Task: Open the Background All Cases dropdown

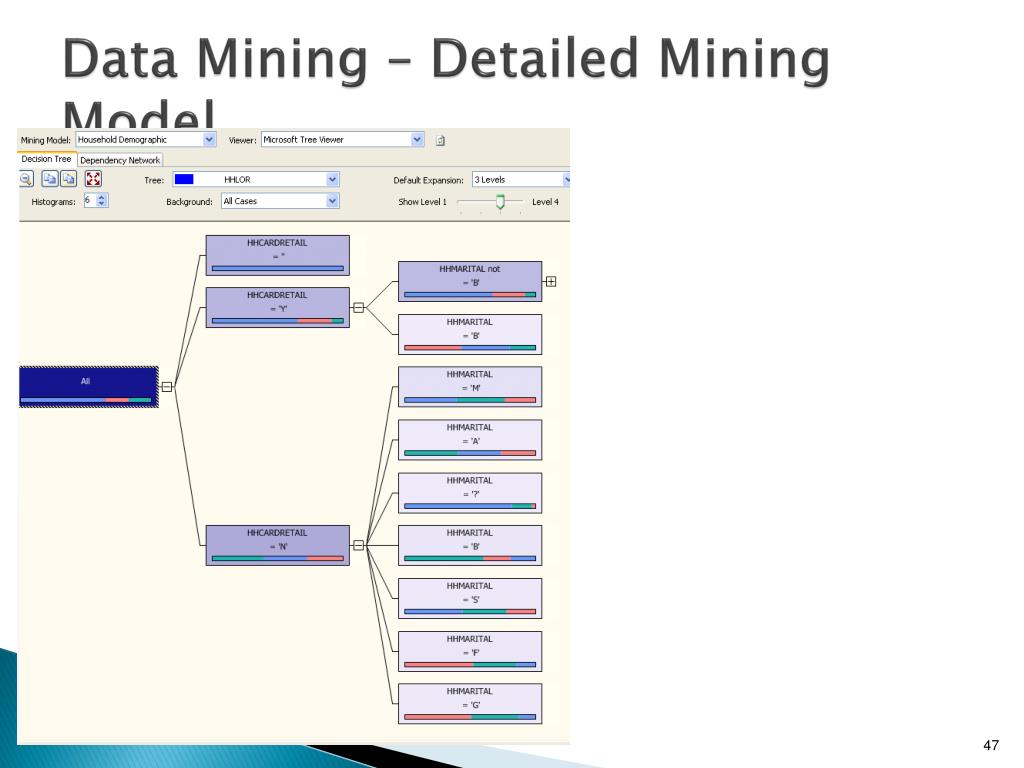Action: [x=332, y=201]
